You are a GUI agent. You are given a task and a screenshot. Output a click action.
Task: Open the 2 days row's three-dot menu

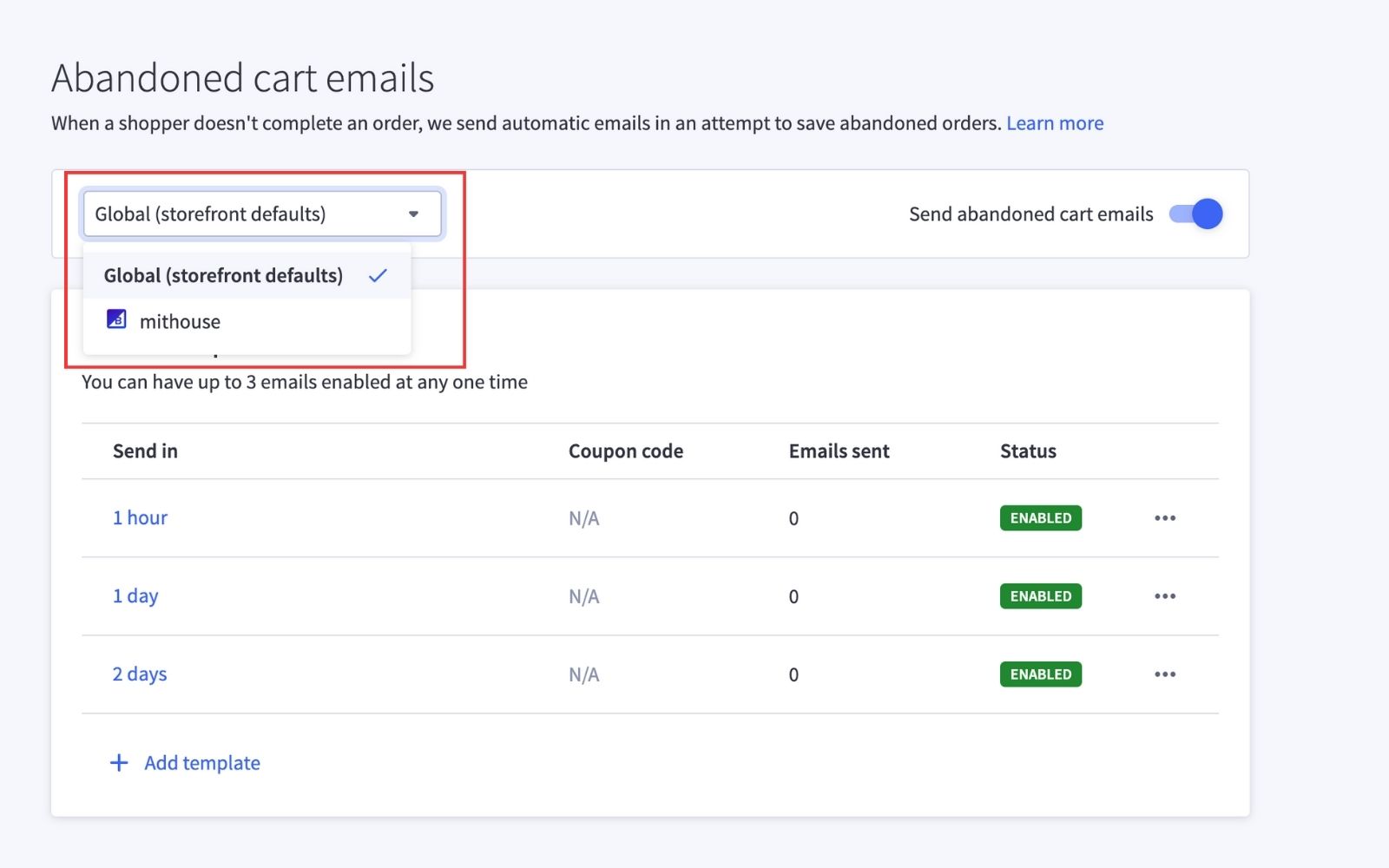coord(1165,674)
